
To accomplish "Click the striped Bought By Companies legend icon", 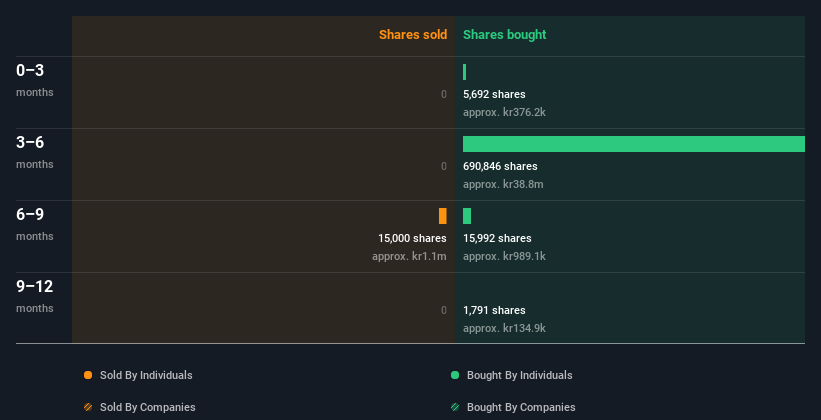I will (x=455, y=407).
